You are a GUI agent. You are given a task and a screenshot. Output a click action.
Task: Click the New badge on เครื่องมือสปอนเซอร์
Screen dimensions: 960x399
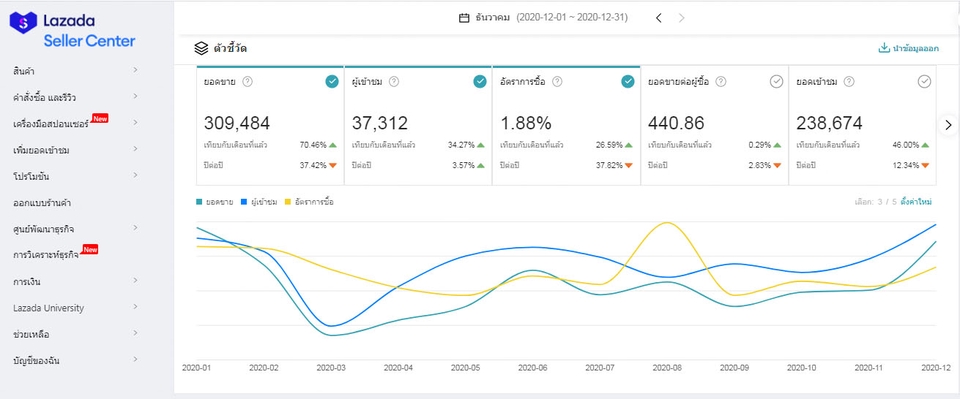(100, 118)
